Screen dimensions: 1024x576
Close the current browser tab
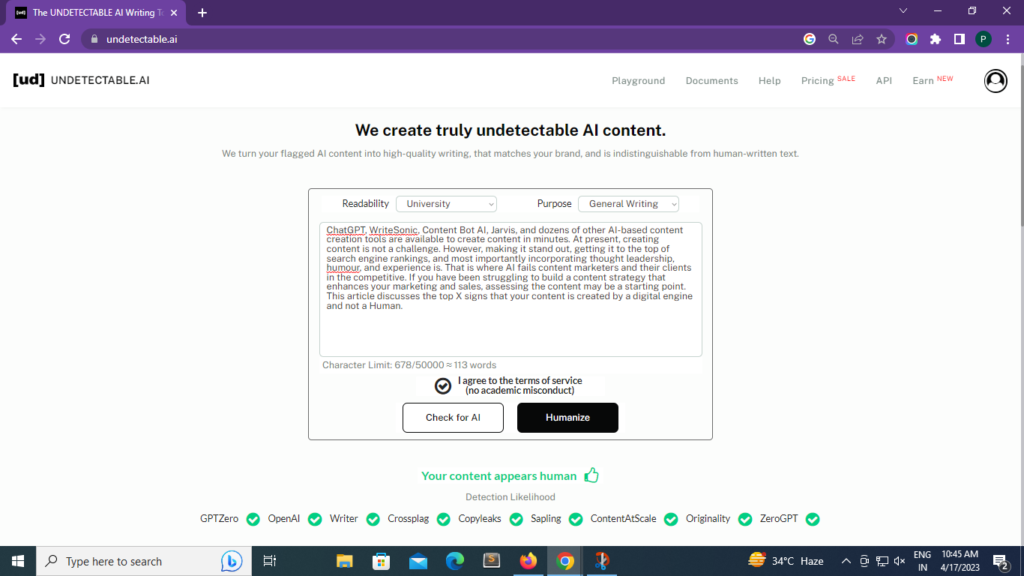(x=174, y=12)
